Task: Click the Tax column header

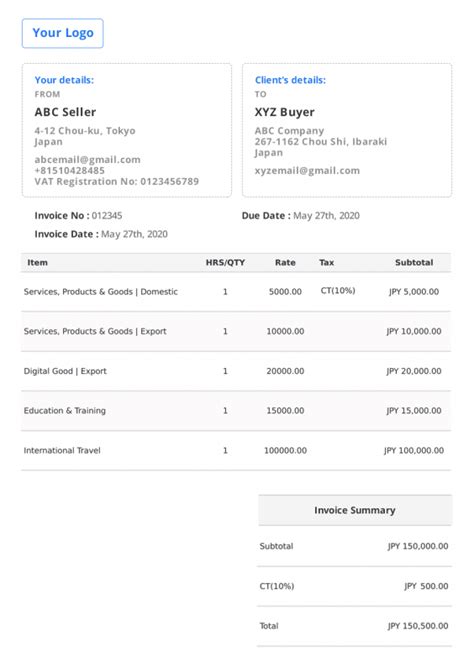Action: (x=327, y=262)
